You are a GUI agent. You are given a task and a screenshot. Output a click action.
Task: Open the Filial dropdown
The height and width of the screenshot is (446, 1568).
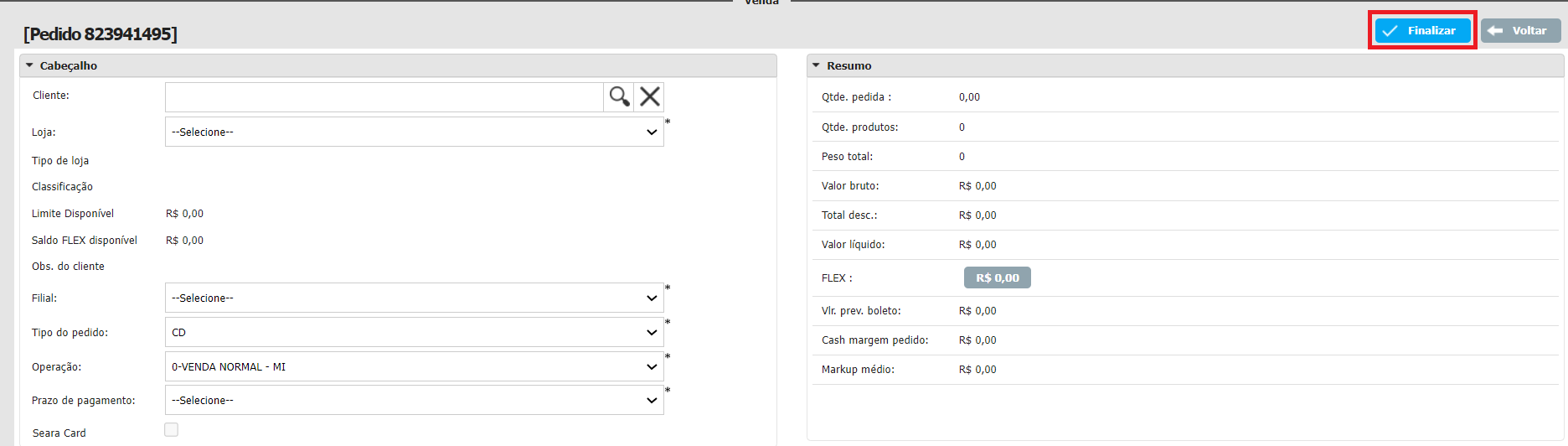pyautogui.click(x=415, y=298)
